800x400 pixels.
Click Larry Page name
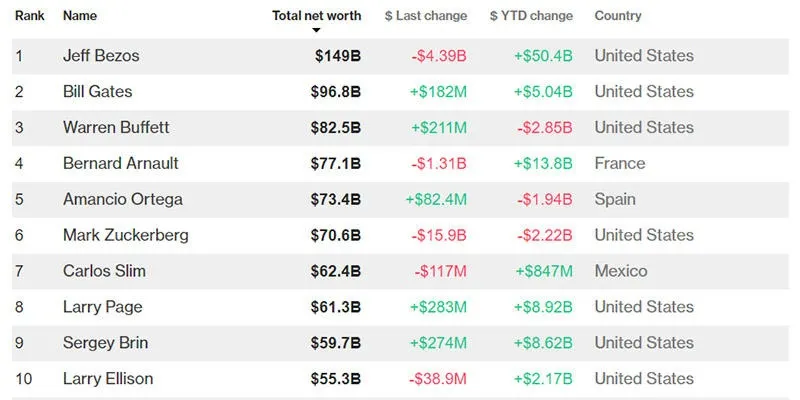tap(102, 307)
